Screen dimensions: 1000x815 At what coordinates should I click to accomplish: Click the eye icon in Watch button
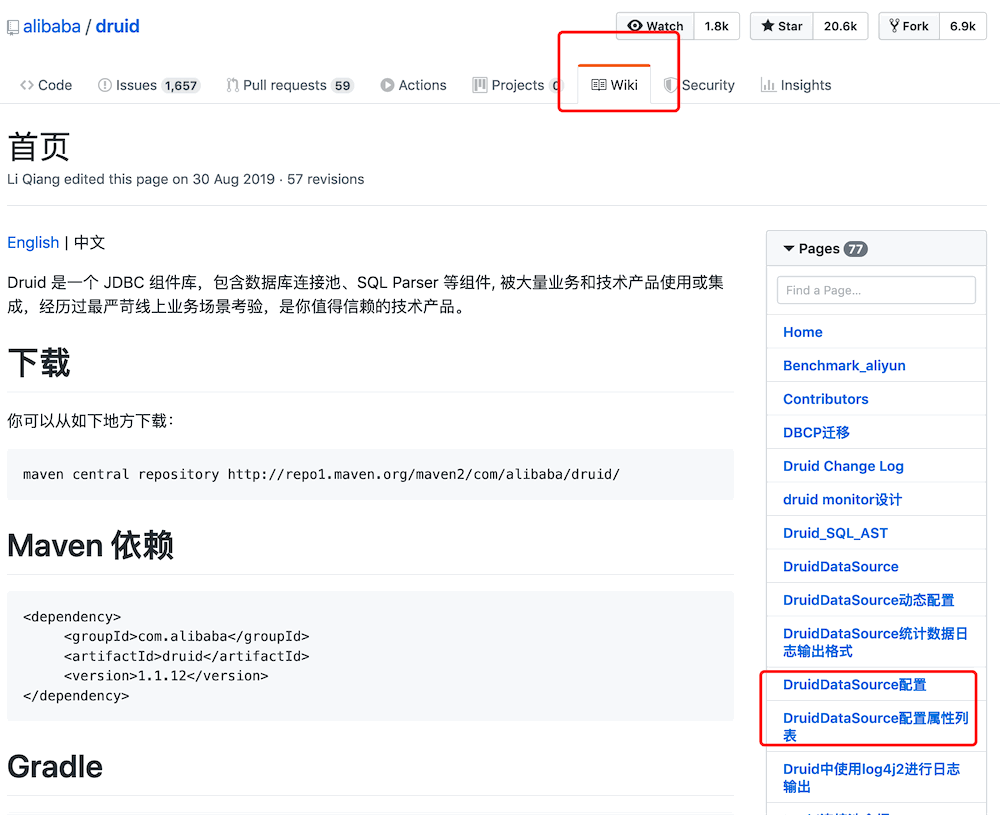click(x=635, y=26)
